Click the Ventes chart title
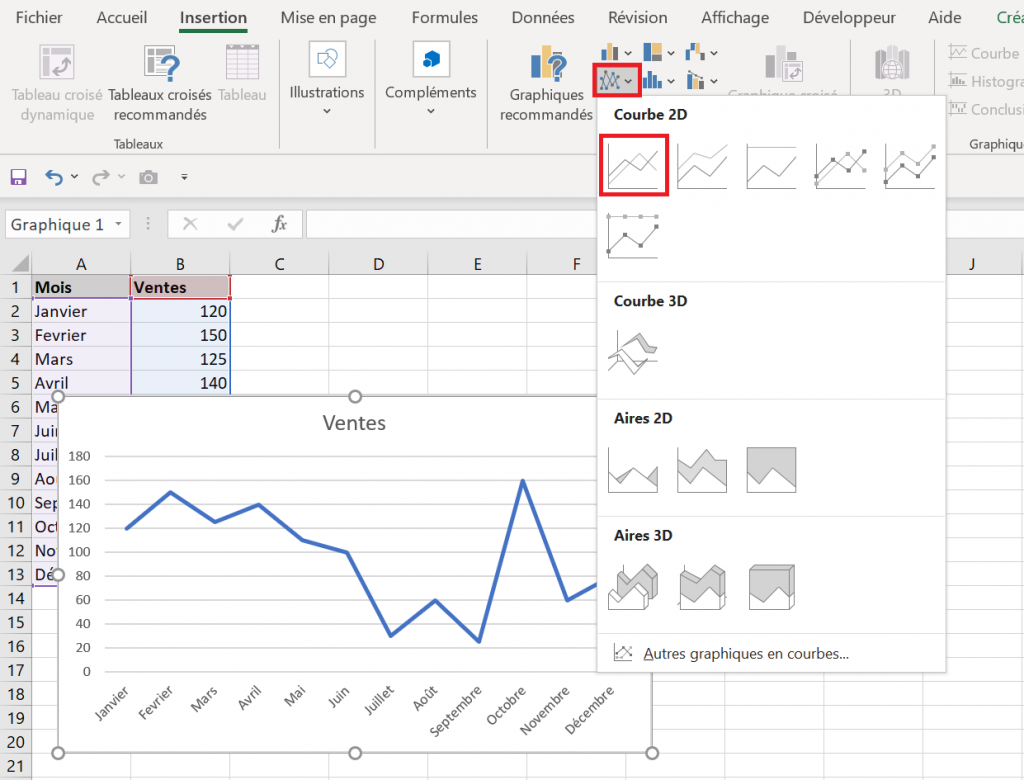This screenshot has width=1024, height=780. [x=354, y=422]
